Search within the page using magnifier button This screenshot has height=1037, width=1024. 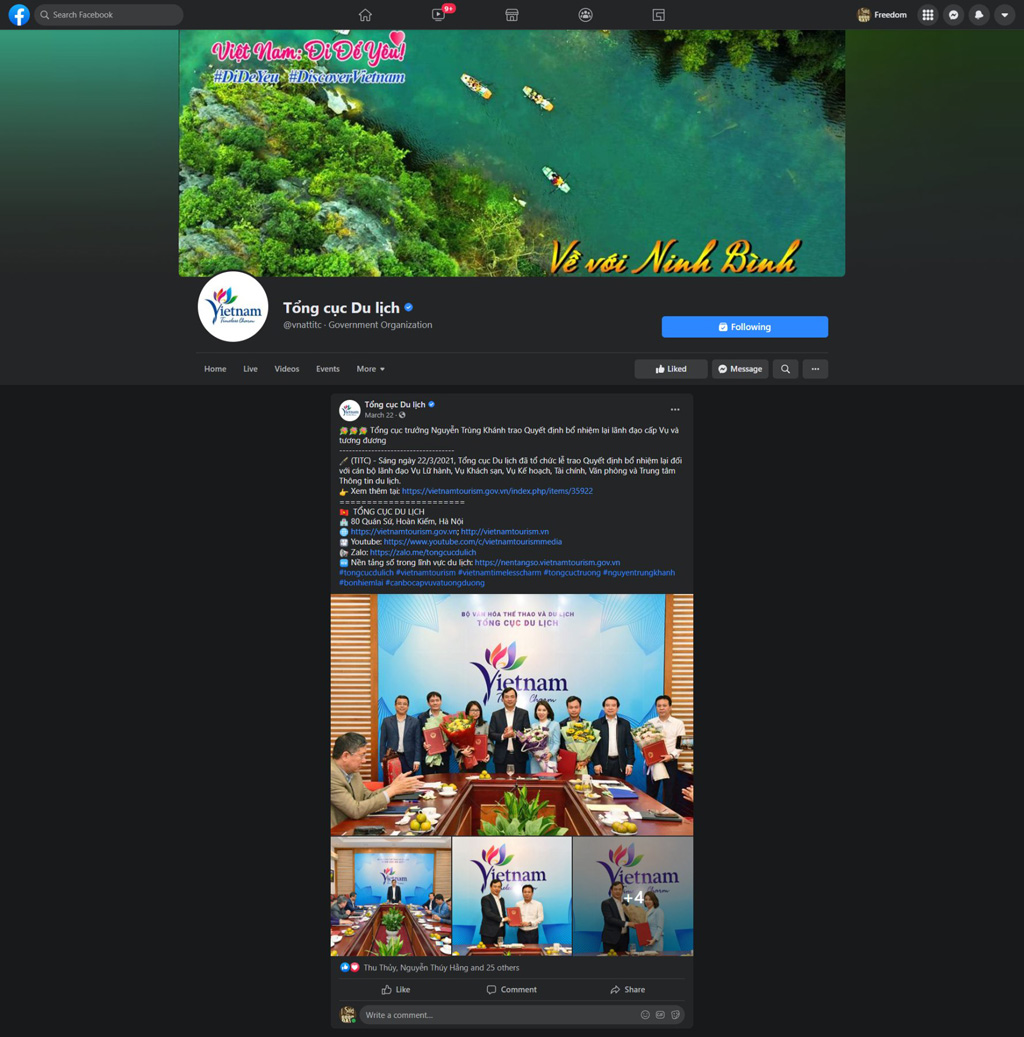click(x=785, y=369)
